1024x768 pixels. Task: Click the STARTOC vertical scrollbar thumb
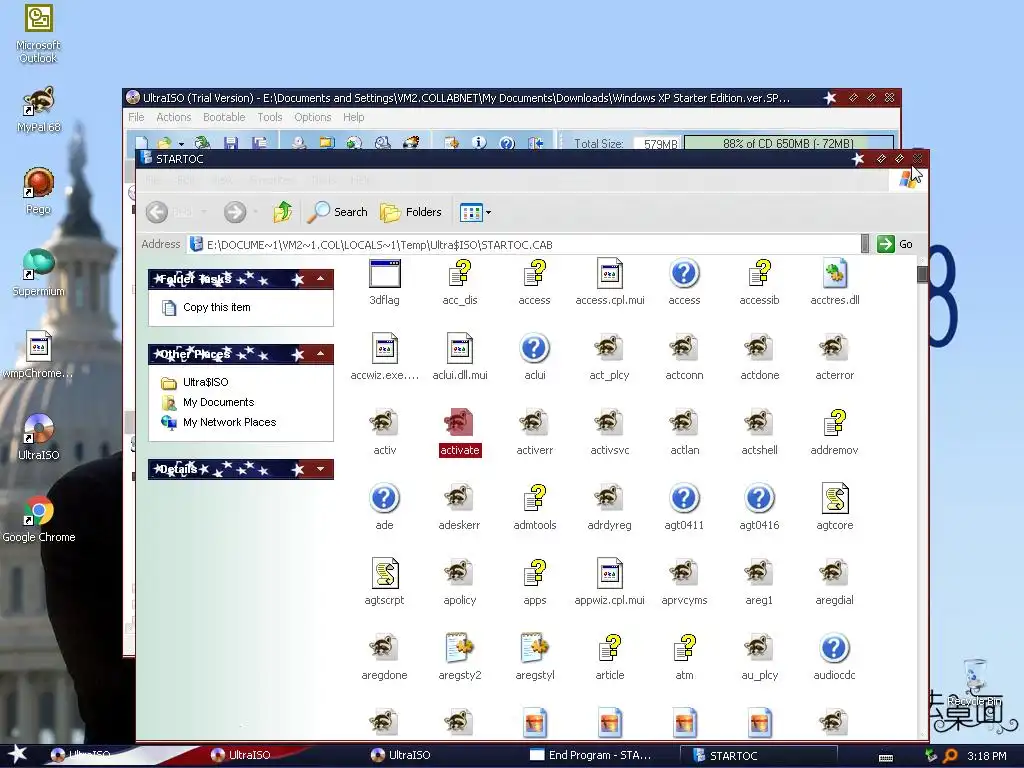(x=922, y=274)
